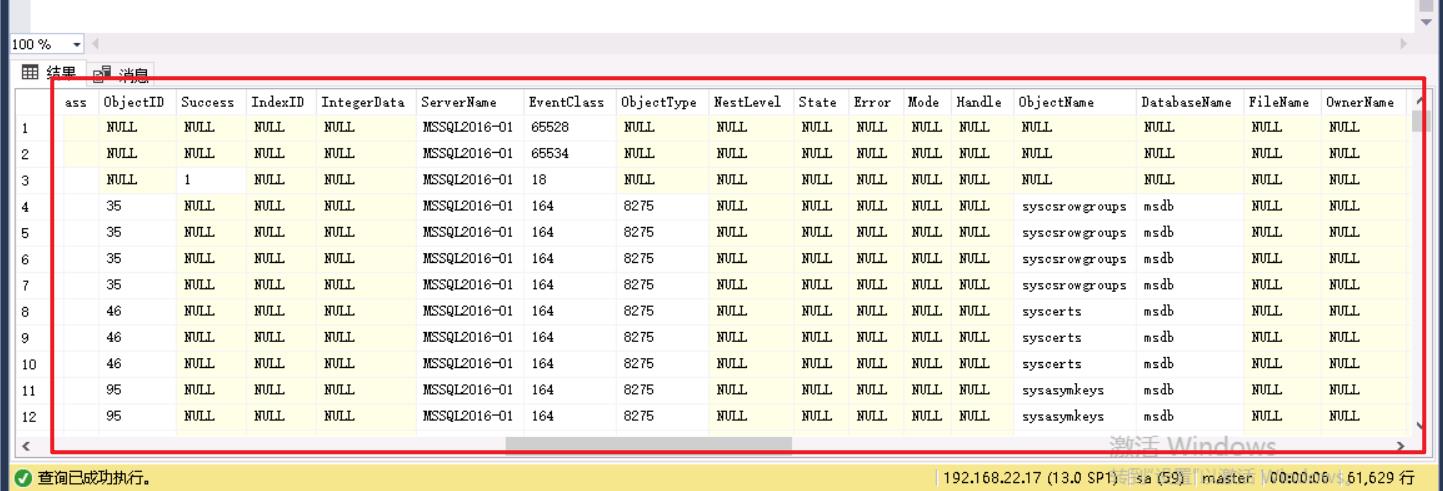
Task: Select the EventClass column header
Action: tap(567, 102)
